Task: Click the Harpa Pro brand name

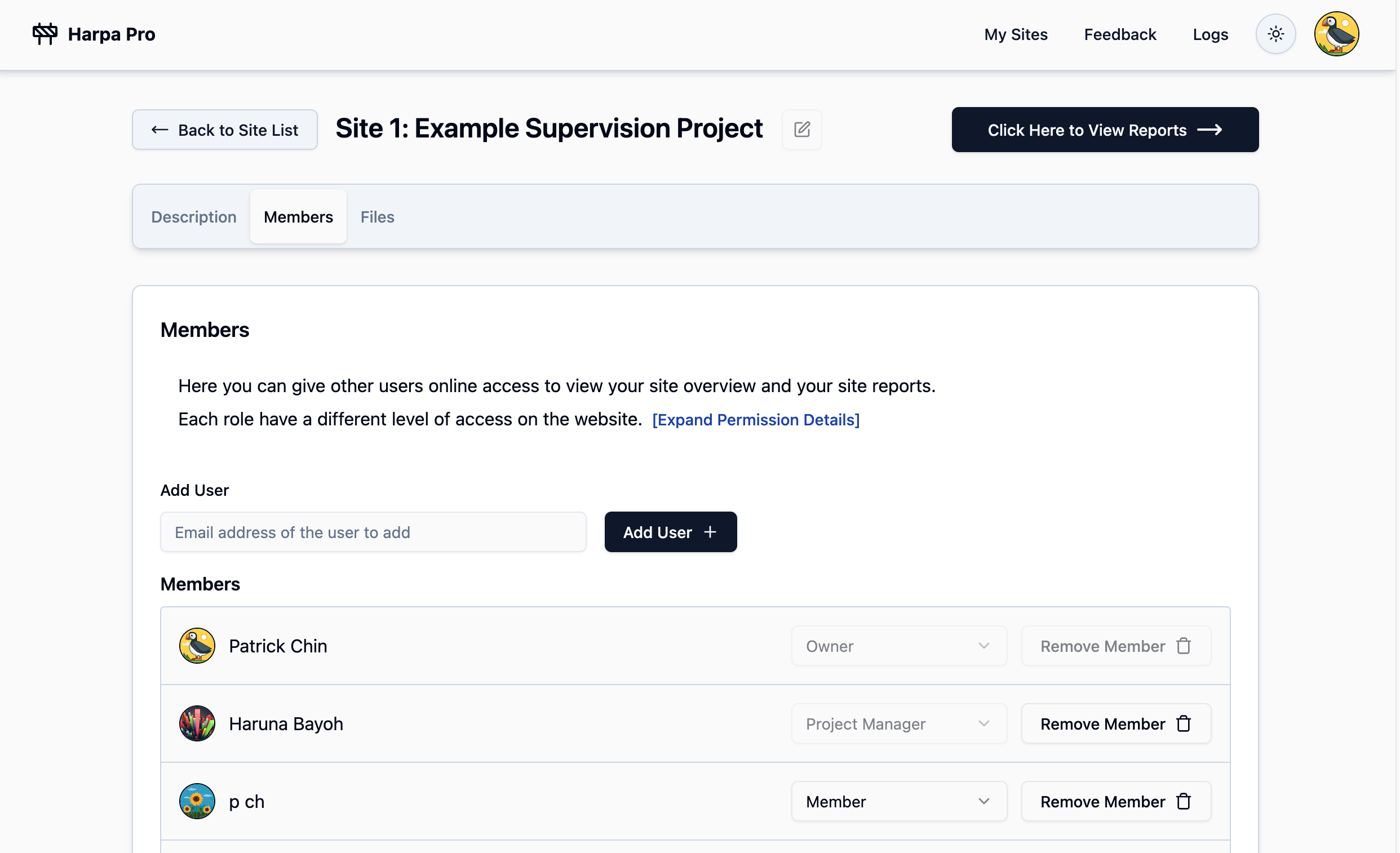Action: [112, 34]
